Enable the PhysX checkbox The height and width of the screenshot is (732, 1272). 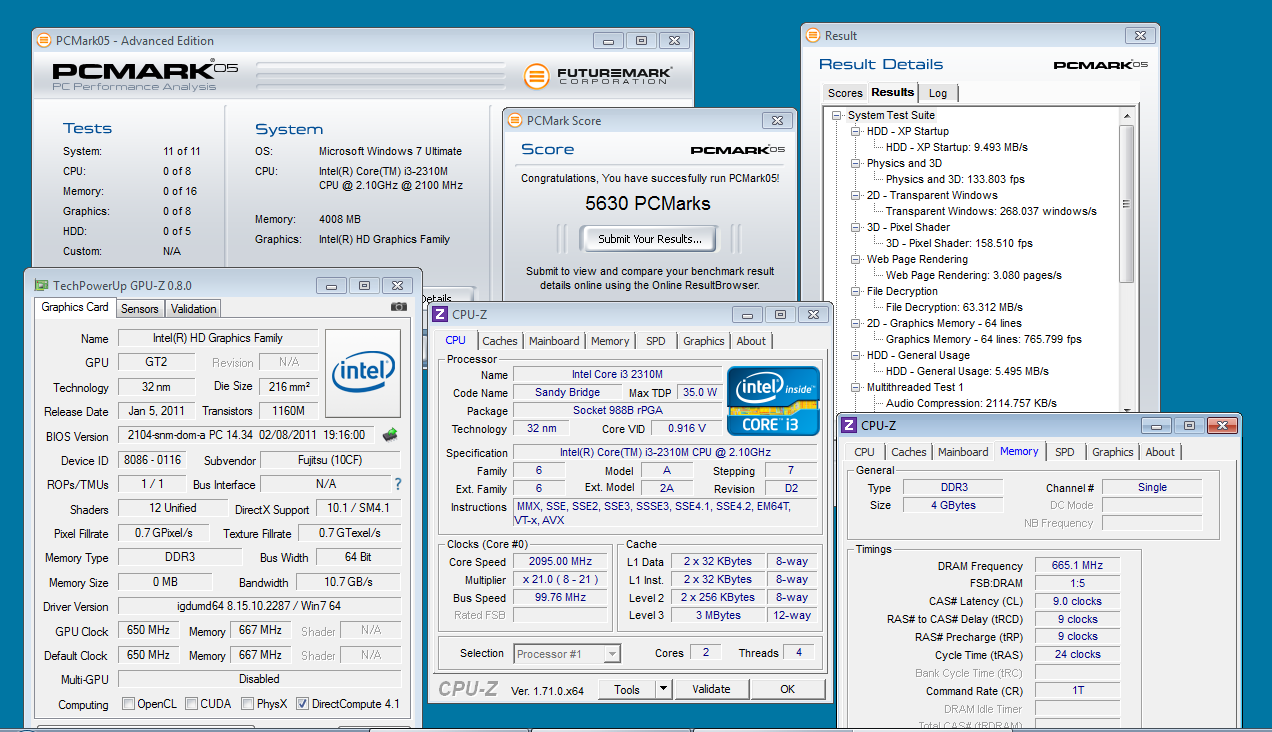pos(247,704)
